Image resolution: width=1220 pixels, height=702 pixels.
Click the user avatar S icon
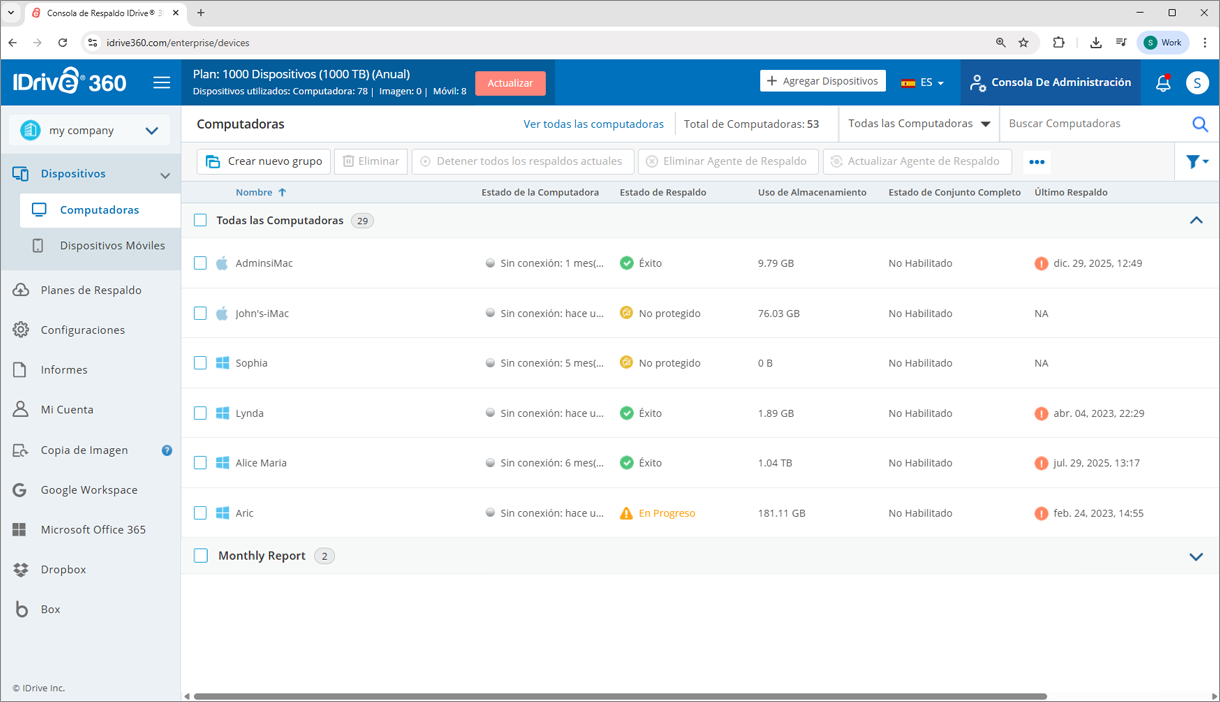(1197, 83)
